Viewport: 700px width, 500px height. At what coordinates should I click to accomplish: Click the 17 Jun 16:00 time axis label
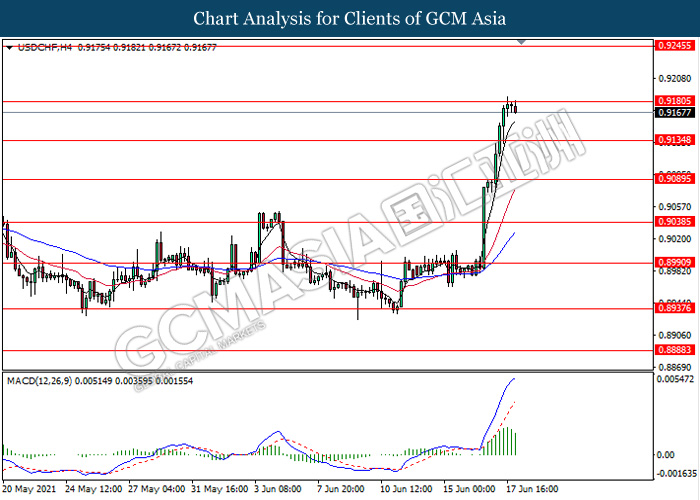tap(531, 489)
